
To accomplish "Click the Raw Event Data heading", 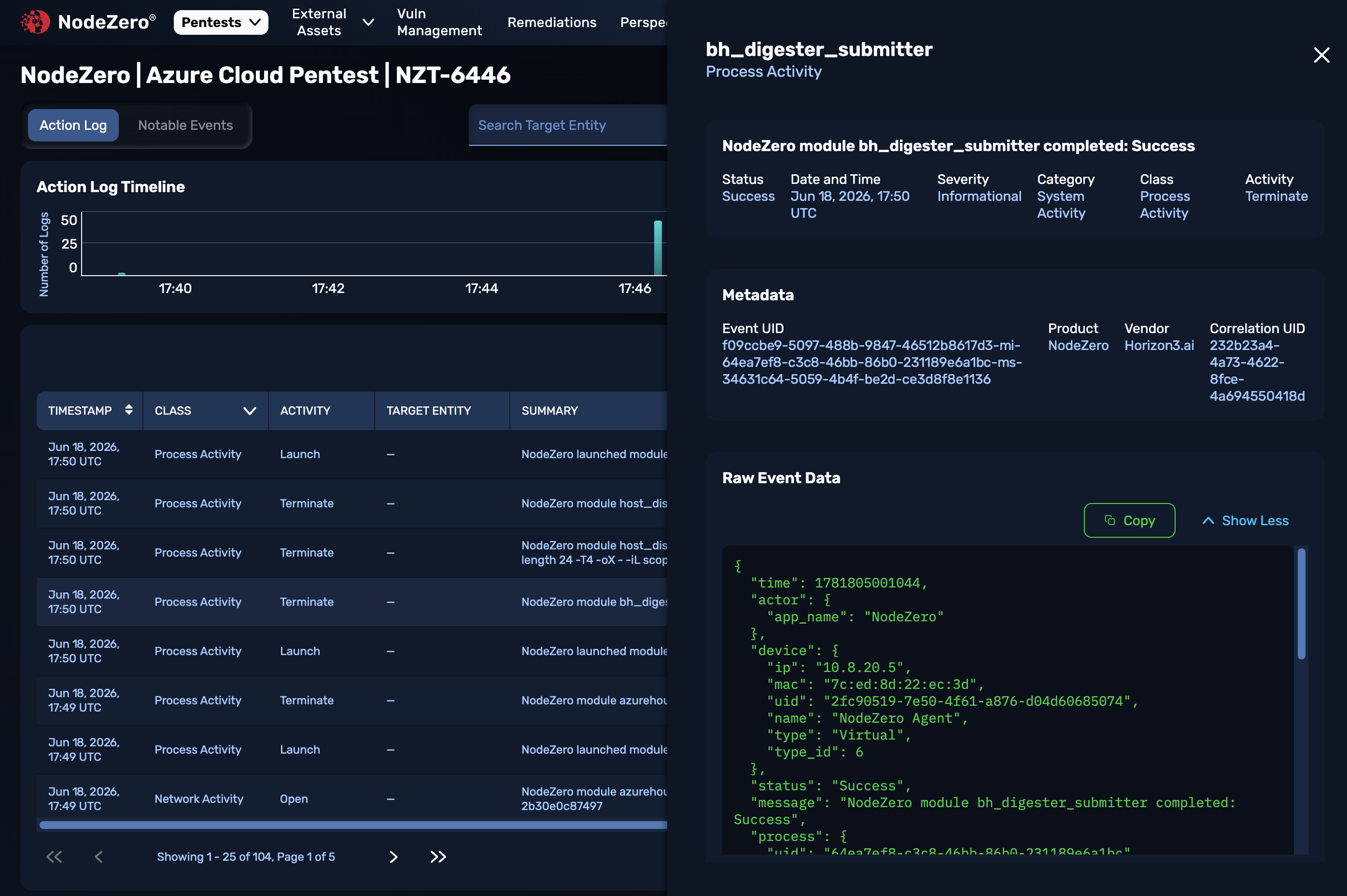I will click(781, 478).
